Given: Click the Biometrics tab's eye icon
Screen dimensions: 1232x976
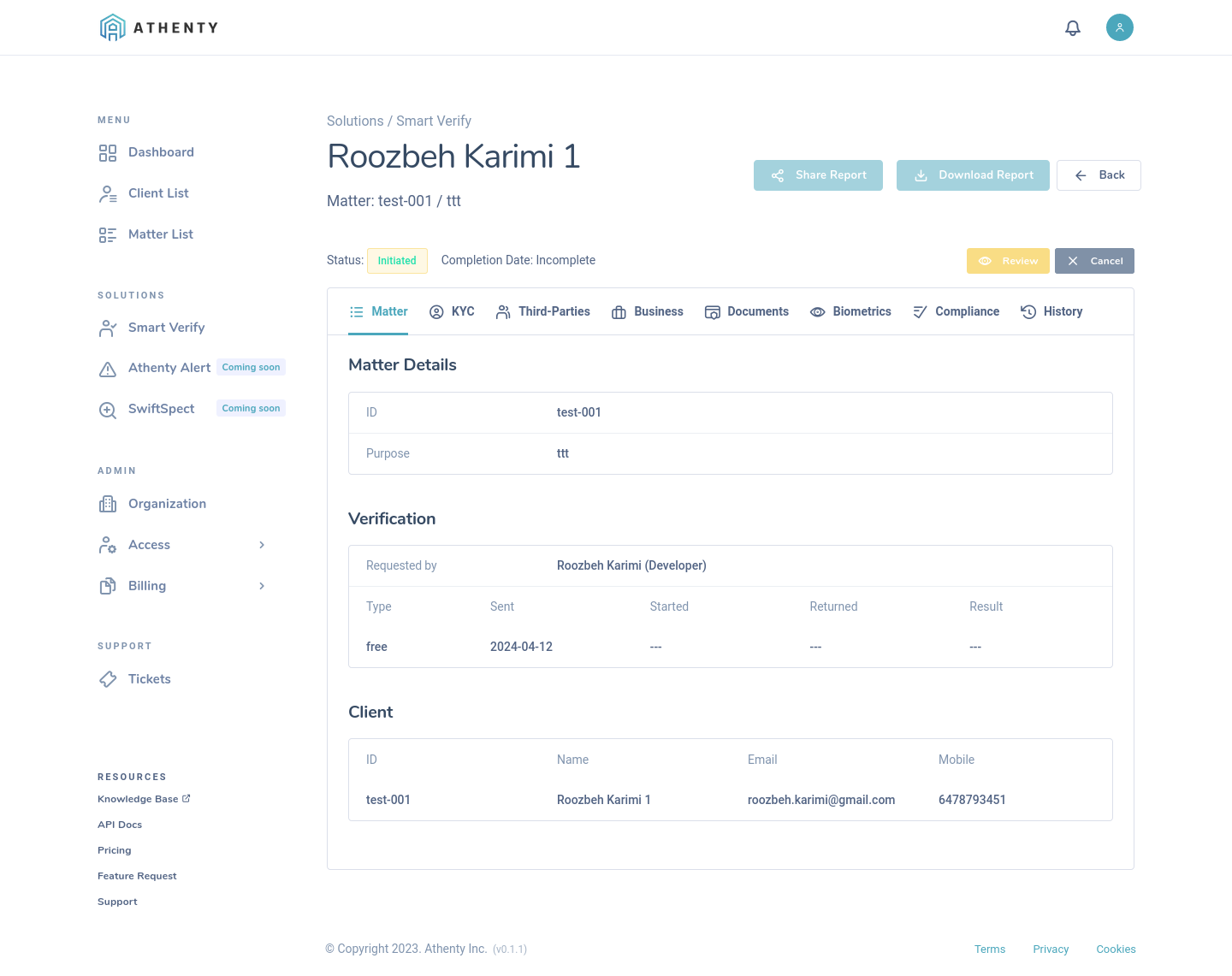Looking at the screenshot, I should tap(818, 312).
